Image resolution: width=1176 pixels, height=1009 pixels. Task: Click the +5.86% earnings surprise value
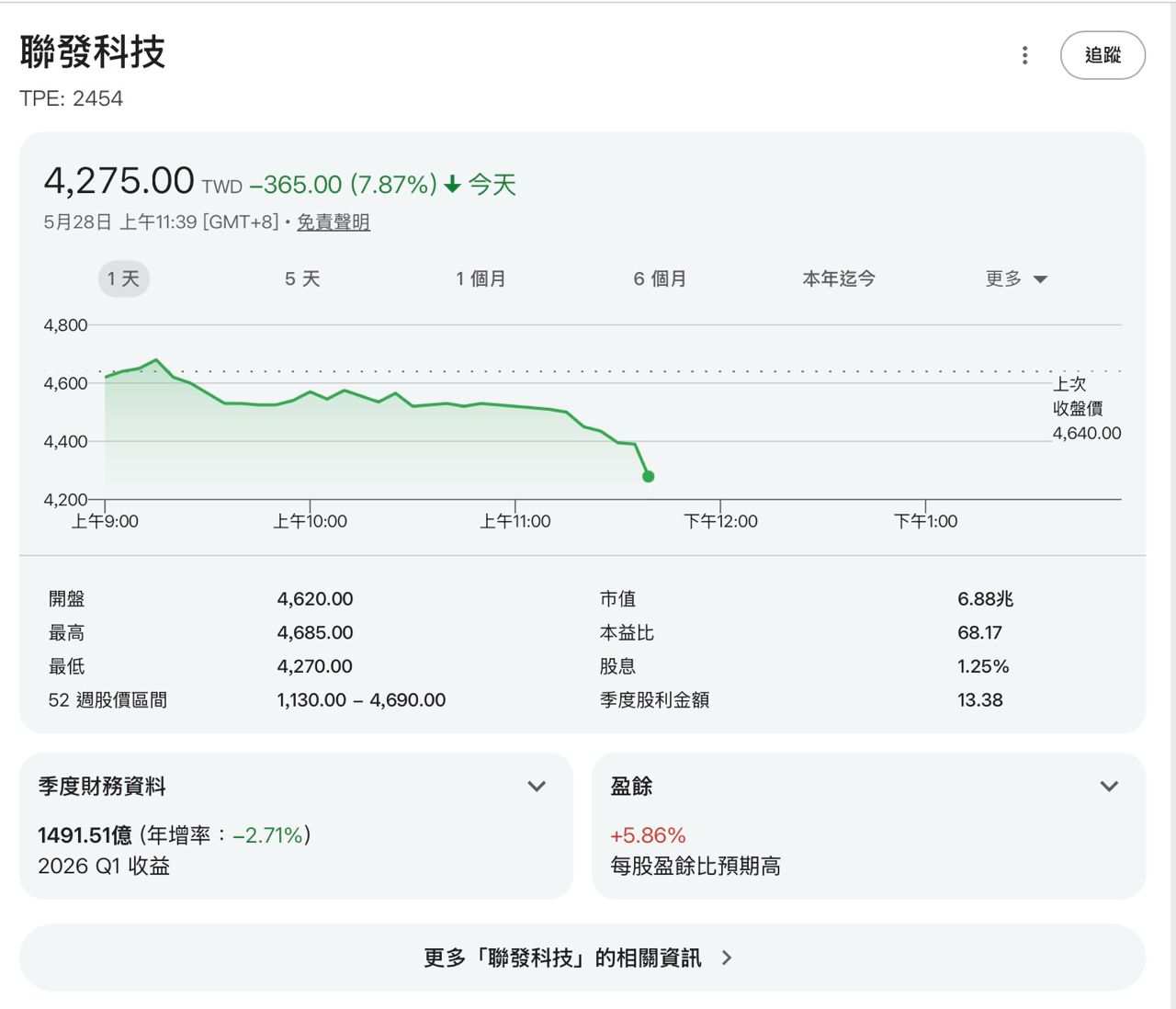pyautogui.click(x=648, y=835)
